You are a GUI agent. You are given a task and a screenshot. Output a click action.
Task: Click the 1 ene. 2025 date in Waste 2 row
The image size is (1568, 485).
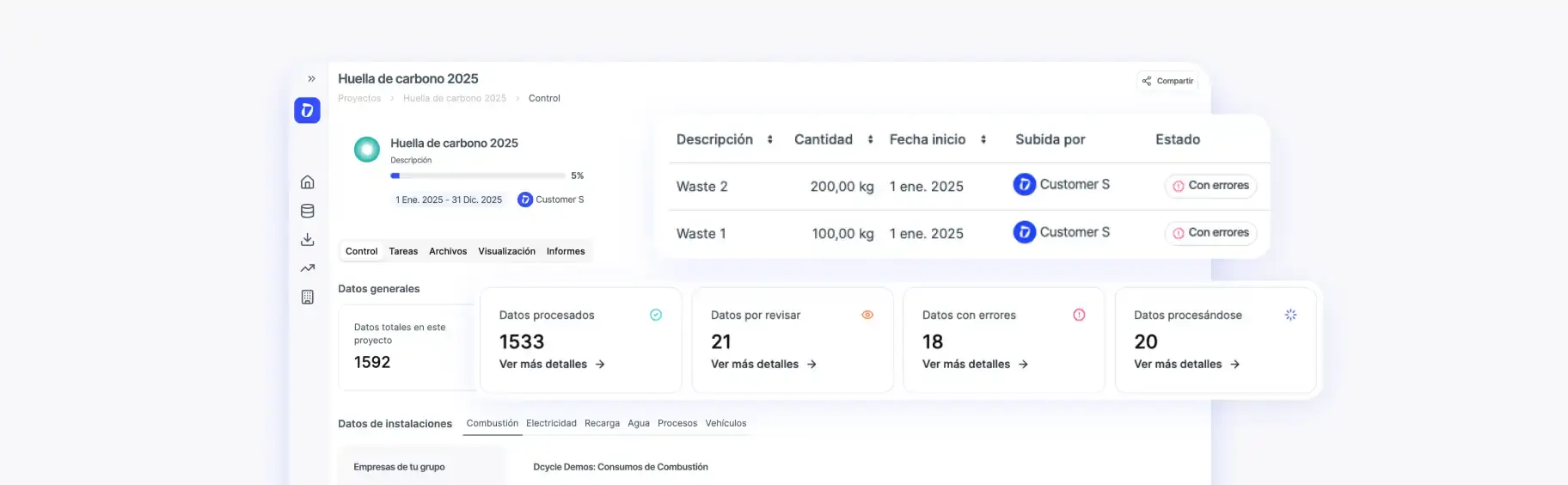click(927, 187)
